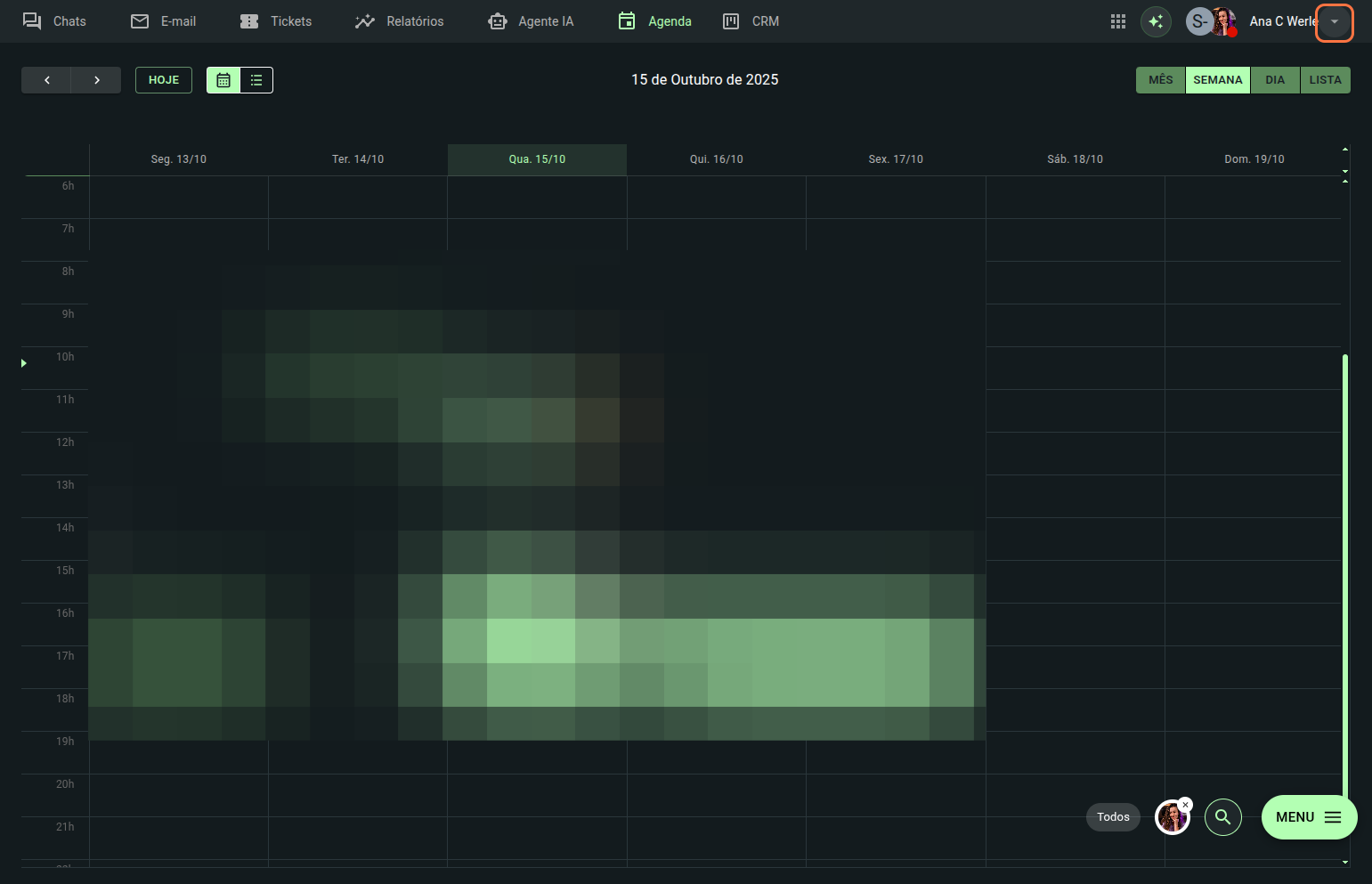Open the apps grid icon
The width and height of the screenshot is (1372, 884).
(x=1118, y=21)
